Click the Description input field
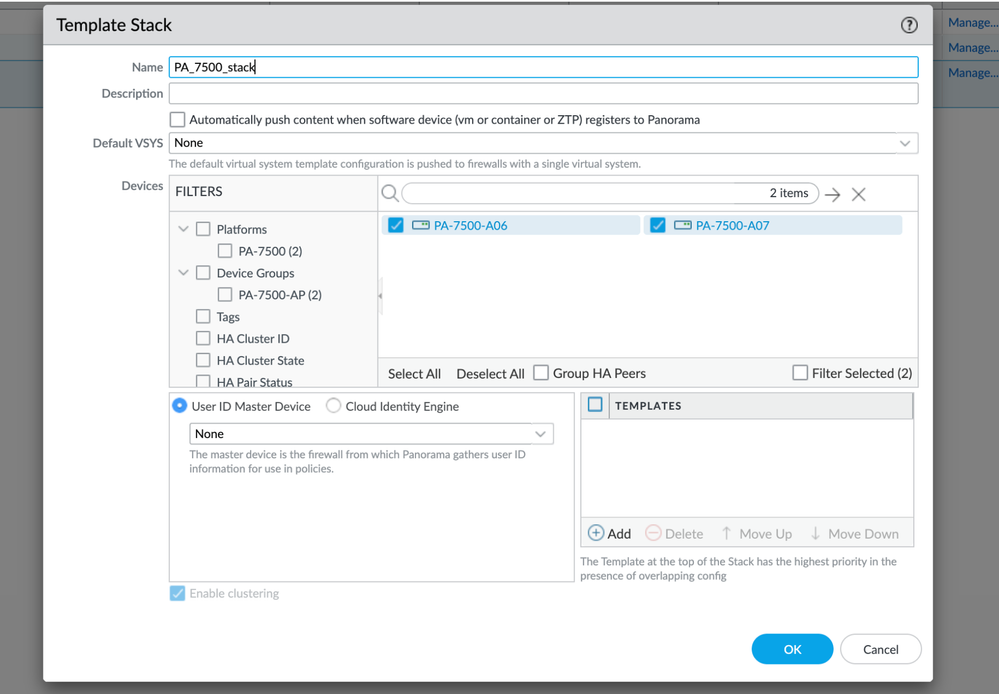Screen dimensions: 999x694 coord(543,93)
